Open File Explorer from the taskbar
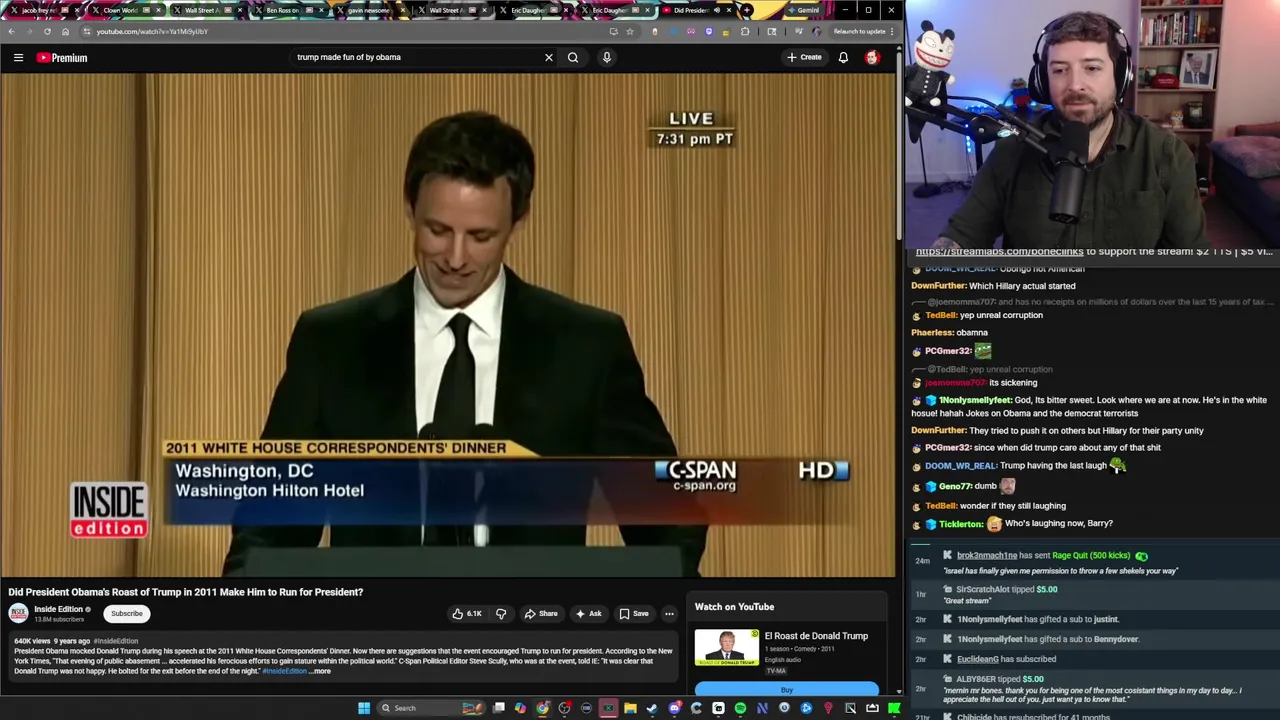Screen dimensions: 1280x720 (x=630, y=708)
